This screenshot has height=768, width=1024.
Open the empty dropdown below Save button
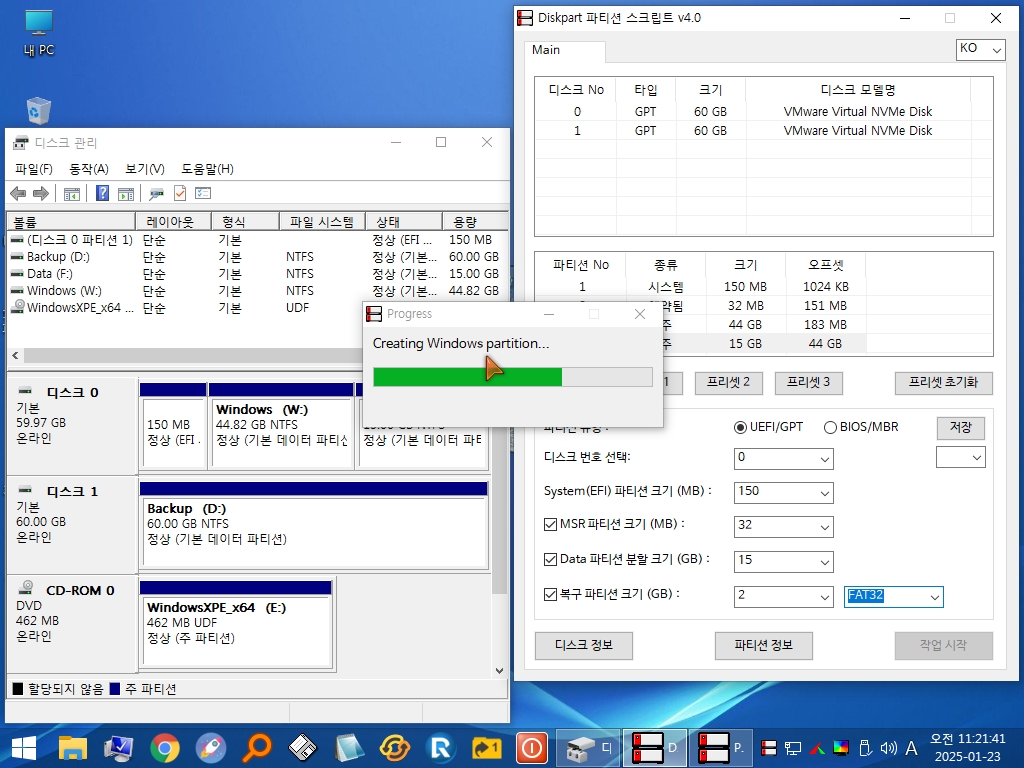point(960,457)
